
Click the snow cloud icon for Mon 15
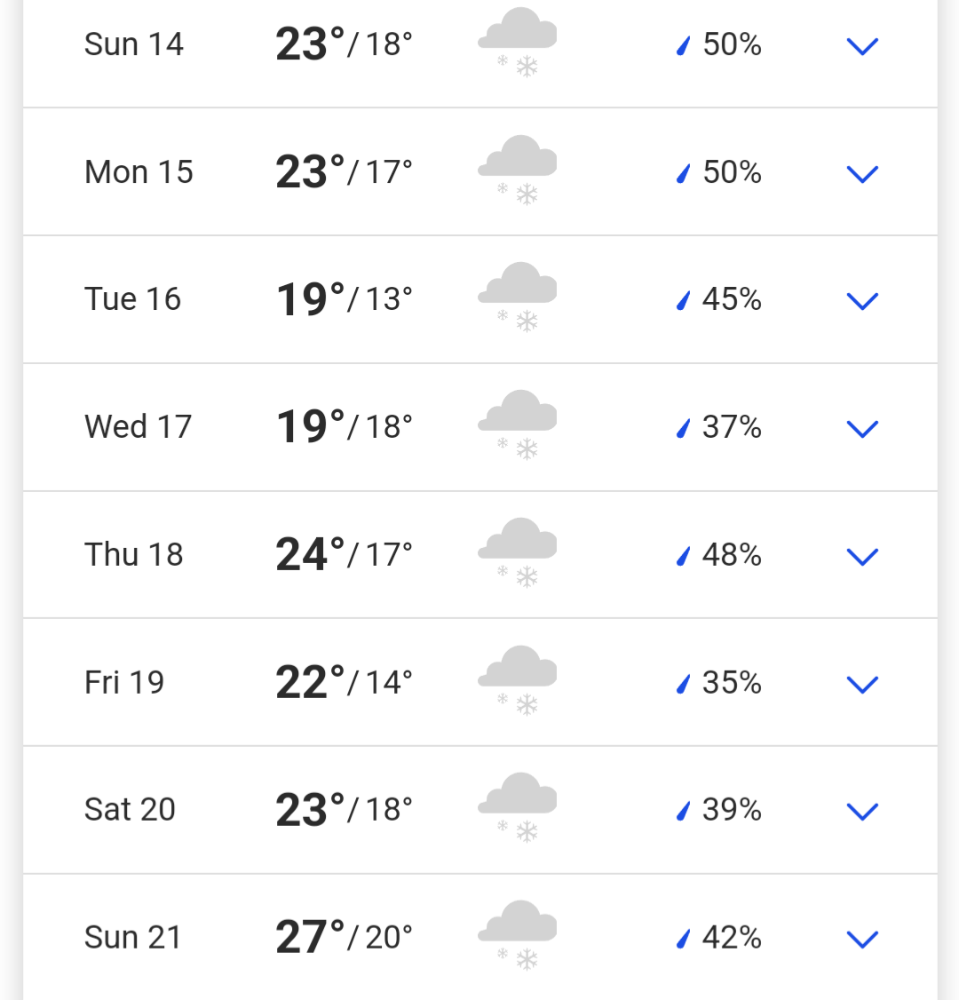tap(518, 170)
